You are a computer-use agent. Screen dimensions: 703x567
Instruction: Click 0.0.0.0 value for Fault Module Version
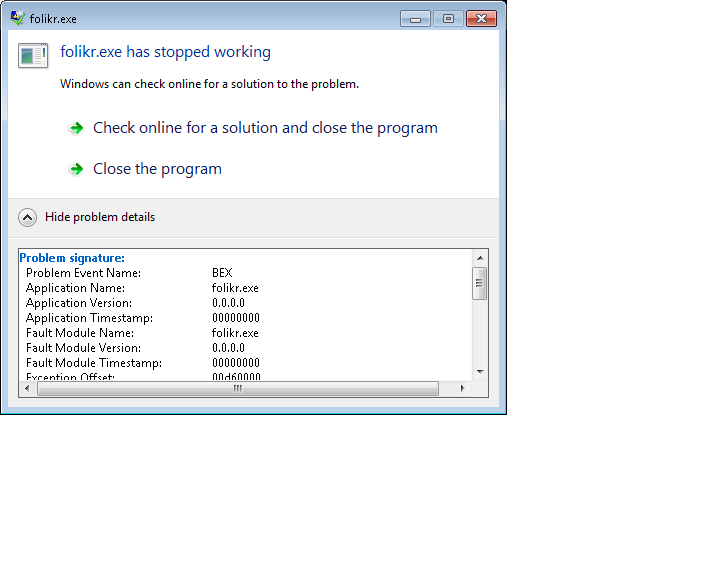(229, 348)
